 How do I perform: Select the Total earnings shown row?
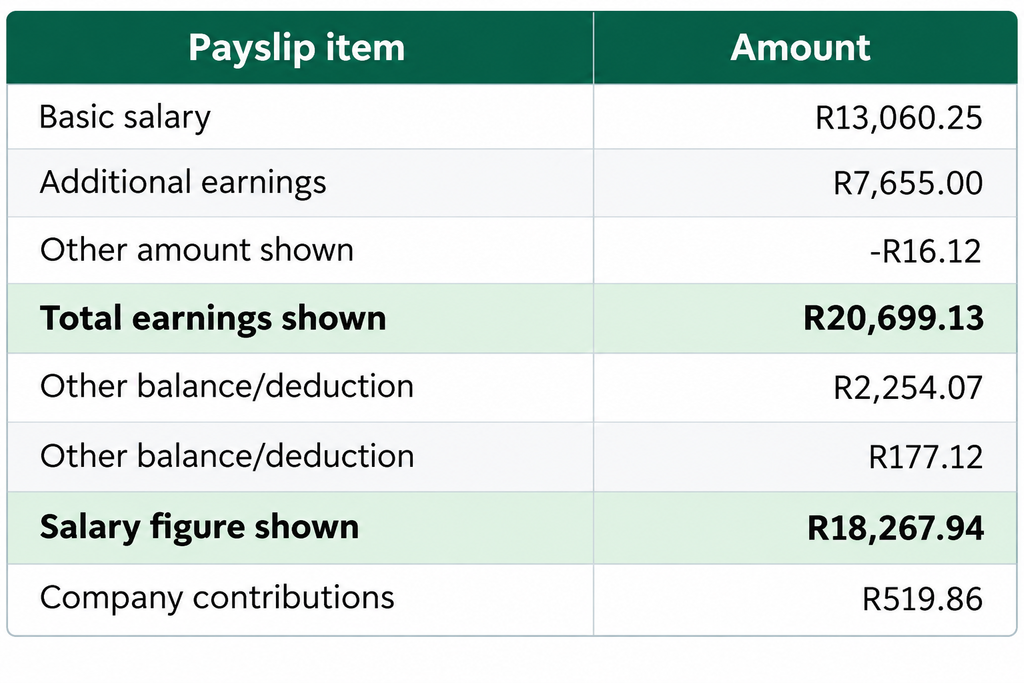click(x=512, y=319)
